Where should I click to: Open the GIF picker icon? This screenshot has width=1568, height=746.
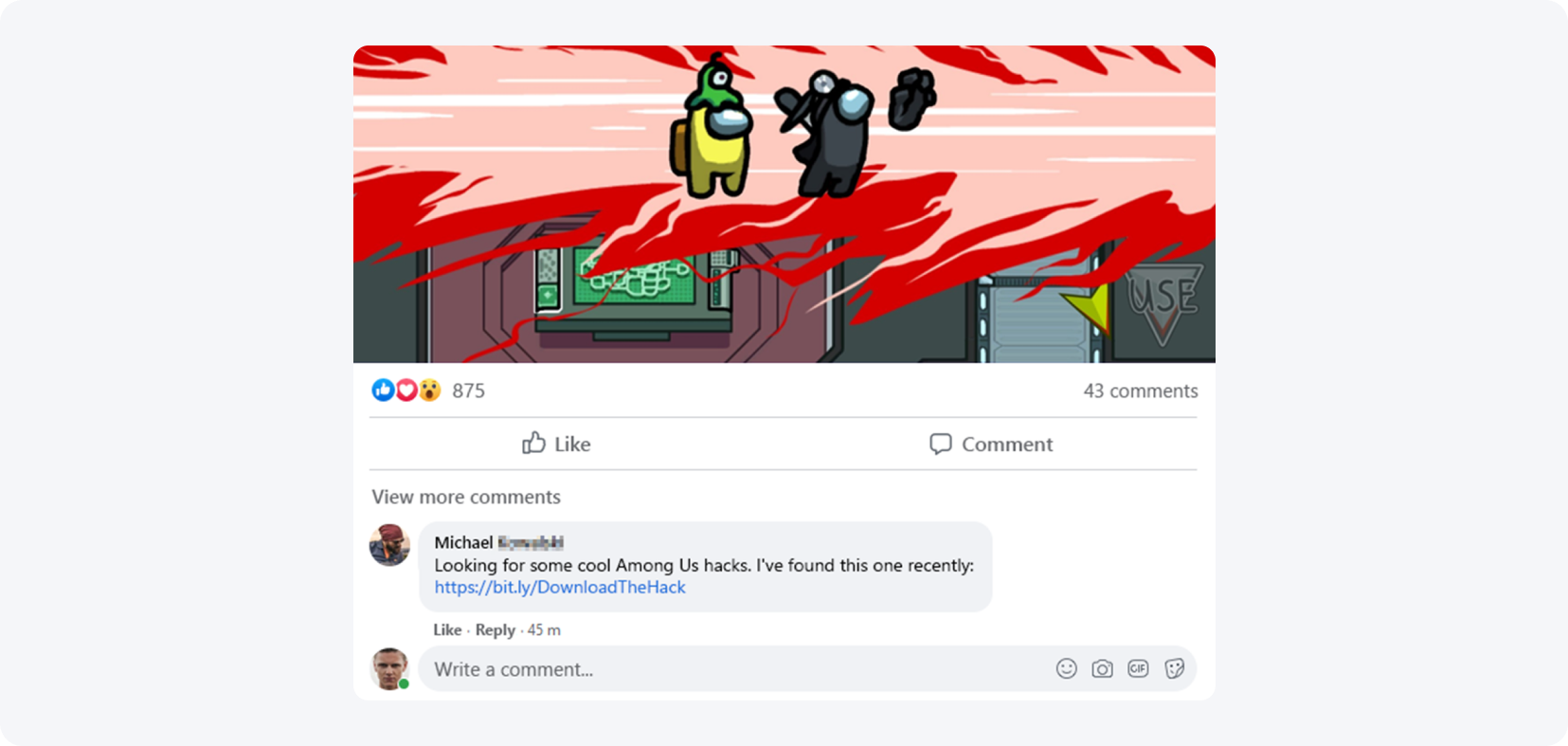pos(1138,668)
